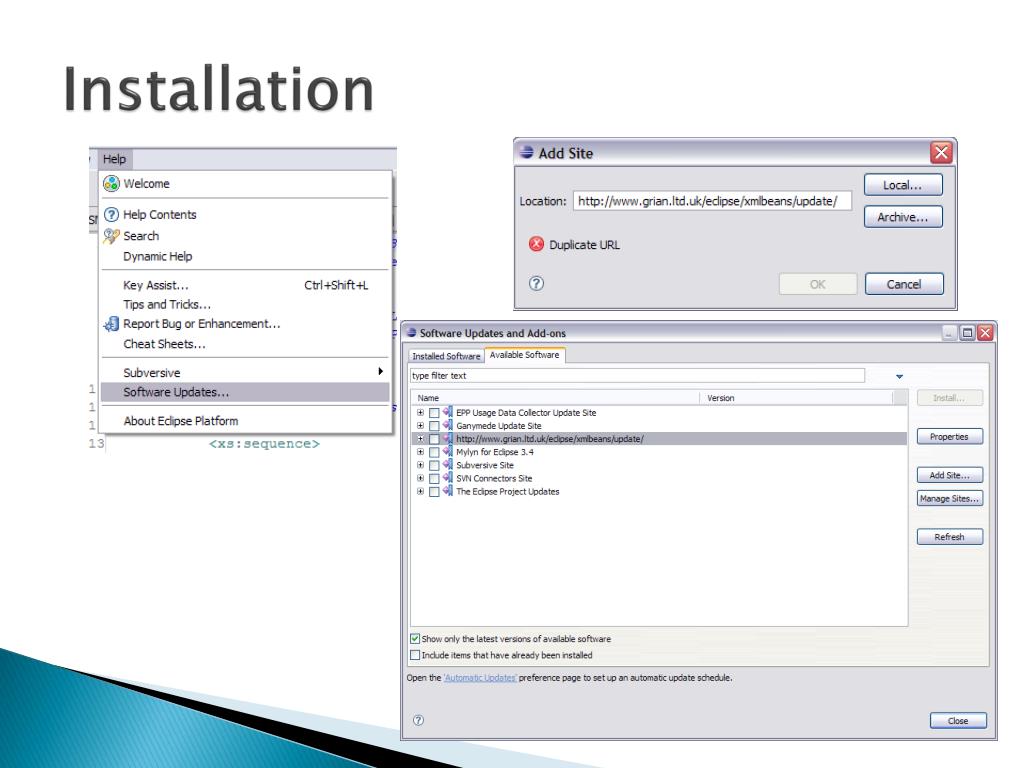Click the type filter text box
This screenshot has height=768, width=1024.
tap(637, 376)
